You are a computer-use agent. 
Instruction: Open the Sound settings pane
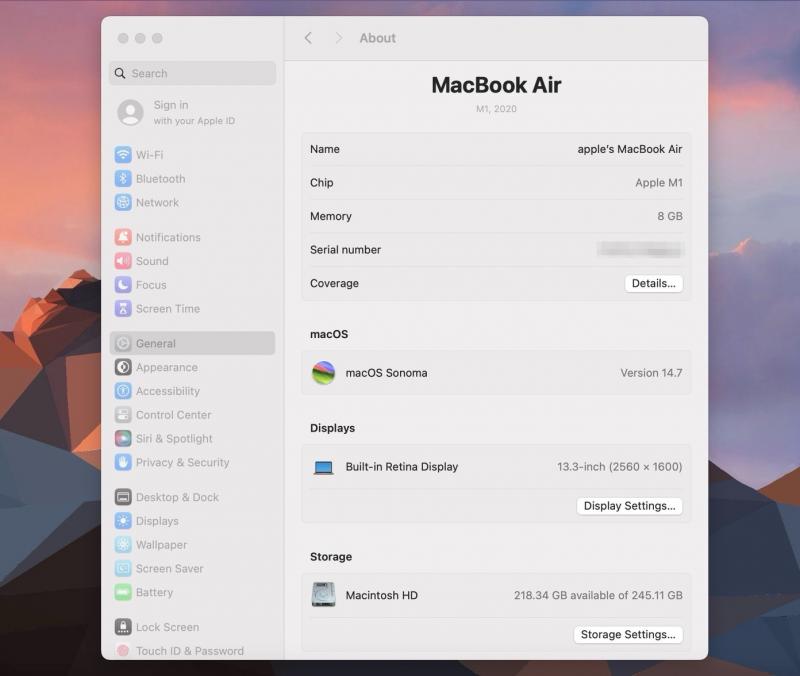pyautogui.click(x=193, y=261)
